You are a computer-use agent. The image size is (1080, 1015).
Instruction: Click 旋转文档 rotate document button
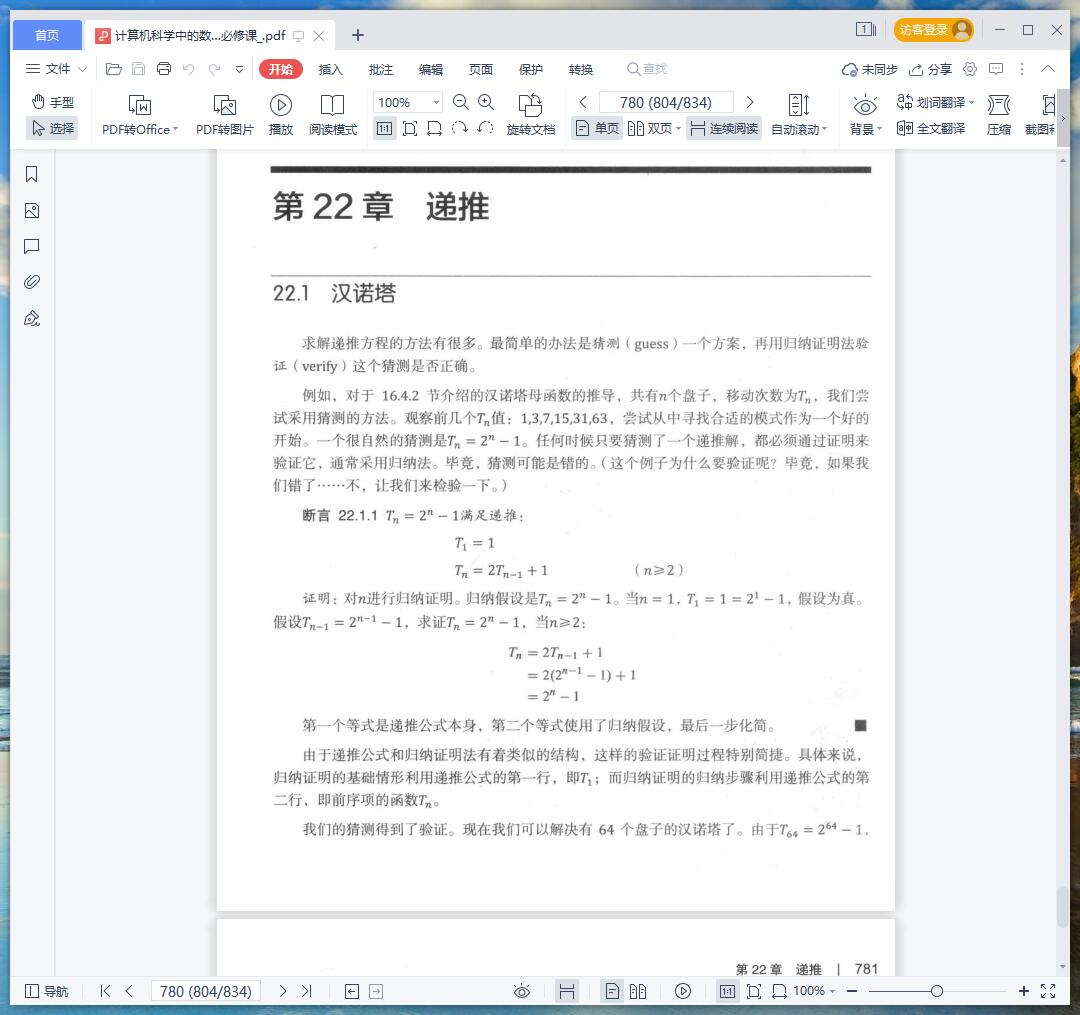(x=530, y=114)
